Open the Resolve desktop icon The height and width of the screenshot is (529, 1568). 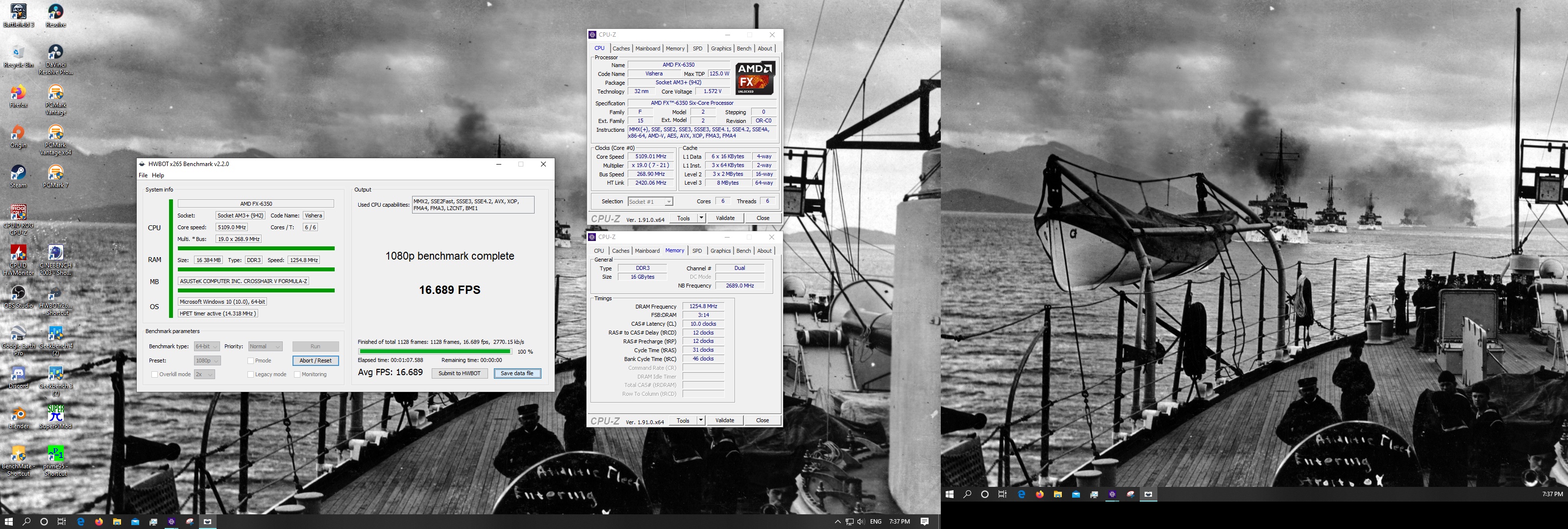[x=55, y=15]
